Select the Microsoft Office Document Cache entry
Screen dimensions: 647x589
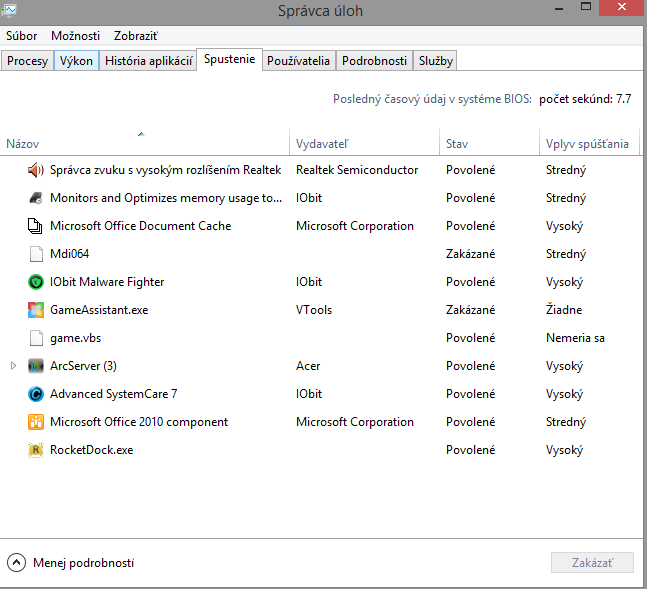click(x=321, y=226)
